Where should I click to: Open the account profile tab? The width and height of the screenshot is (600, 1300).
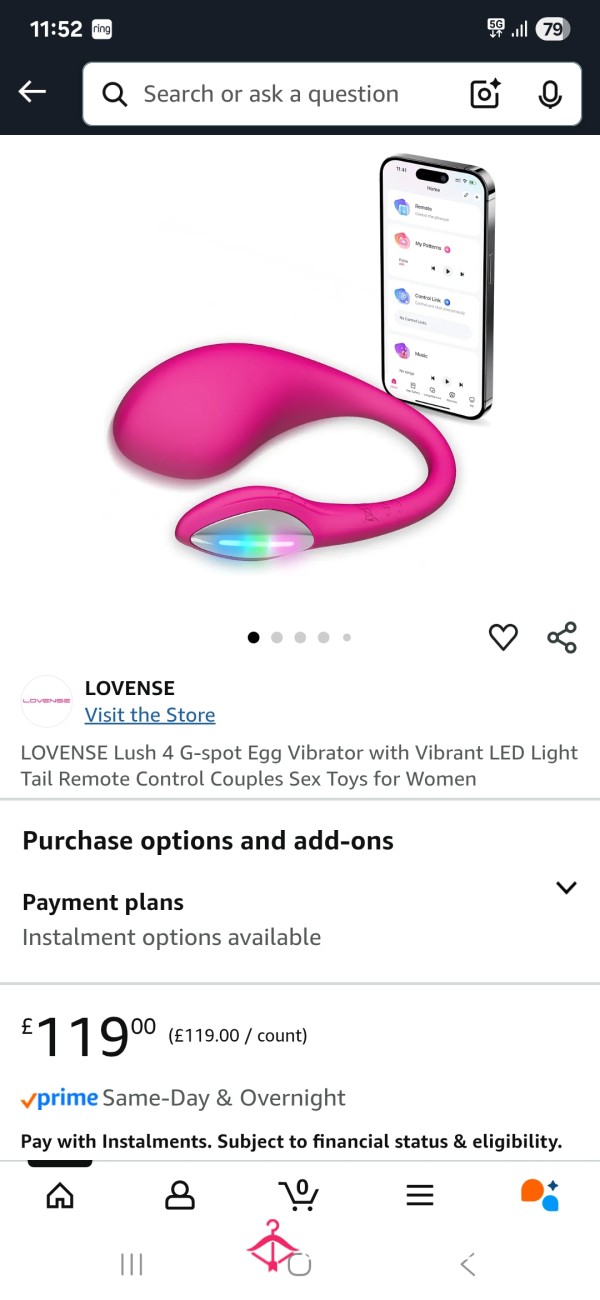180,1194
